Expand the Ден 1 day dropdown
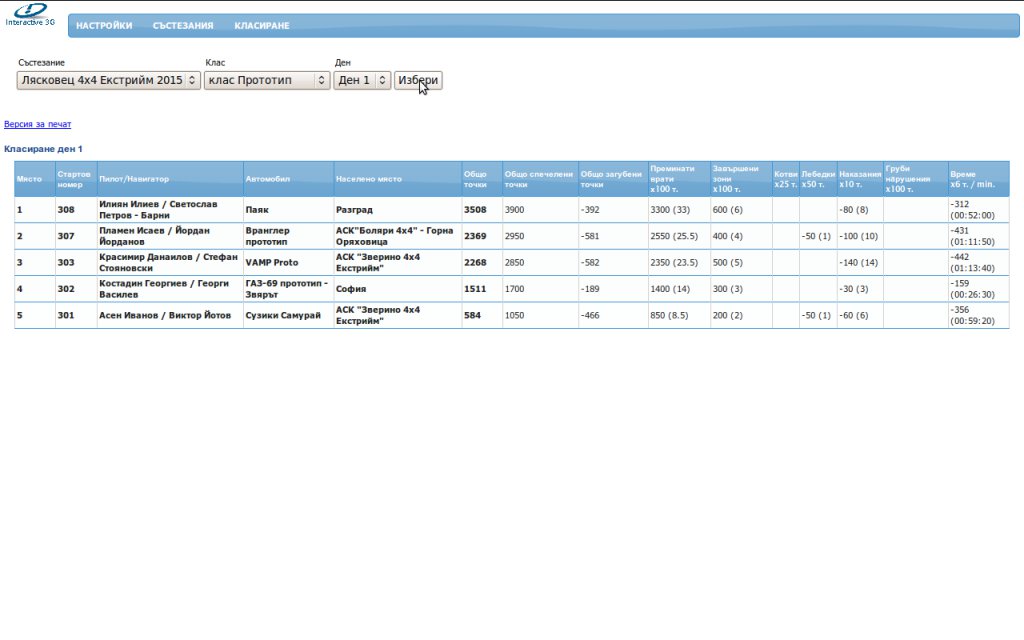 tap(362, 80)
